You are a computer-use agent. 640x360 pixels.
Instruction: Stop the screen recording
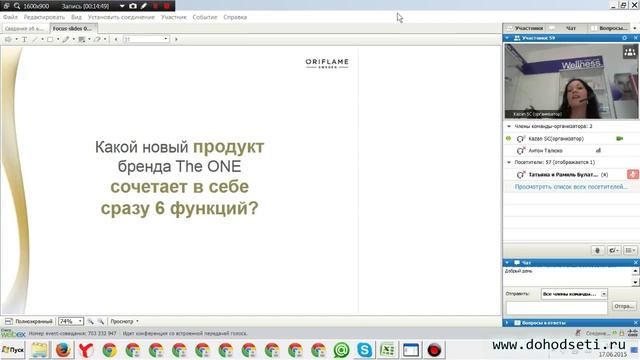click(167, 6)
